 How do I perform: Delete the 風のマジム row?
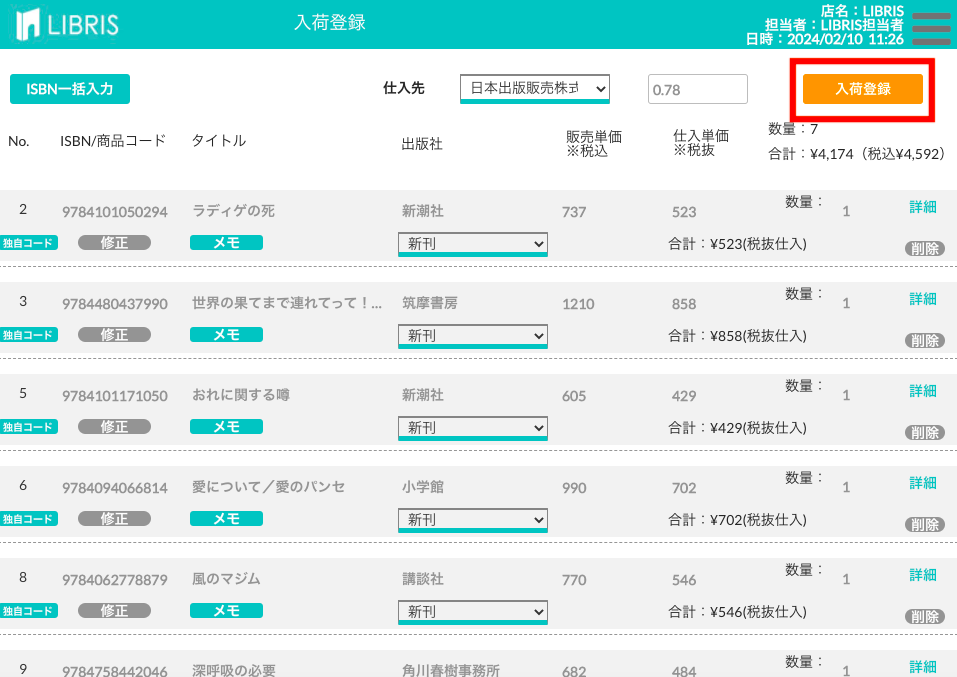coord(925,617)
